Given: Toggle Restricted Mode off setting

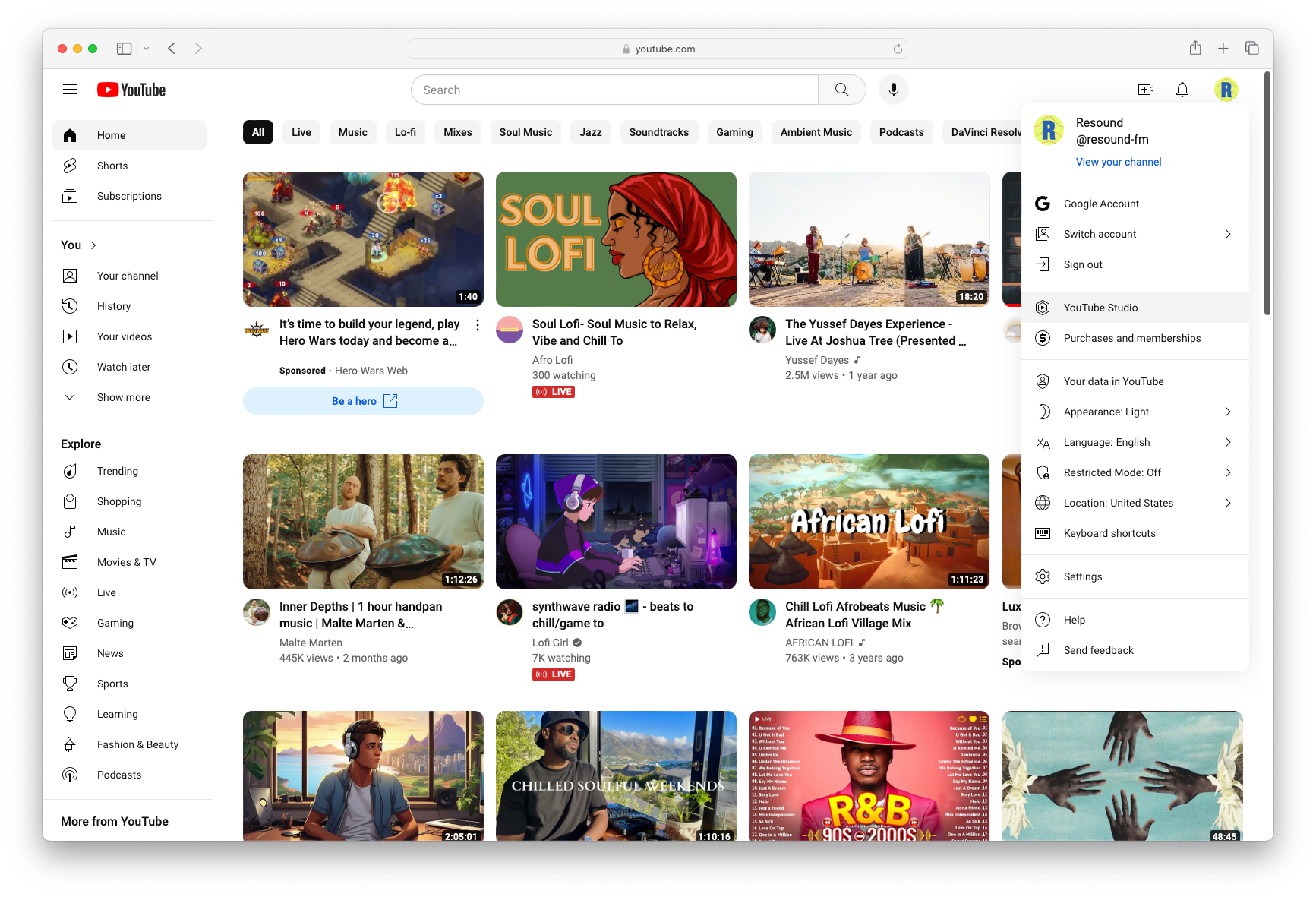Looking at the screenshot, I should (x=1112, y=472).
